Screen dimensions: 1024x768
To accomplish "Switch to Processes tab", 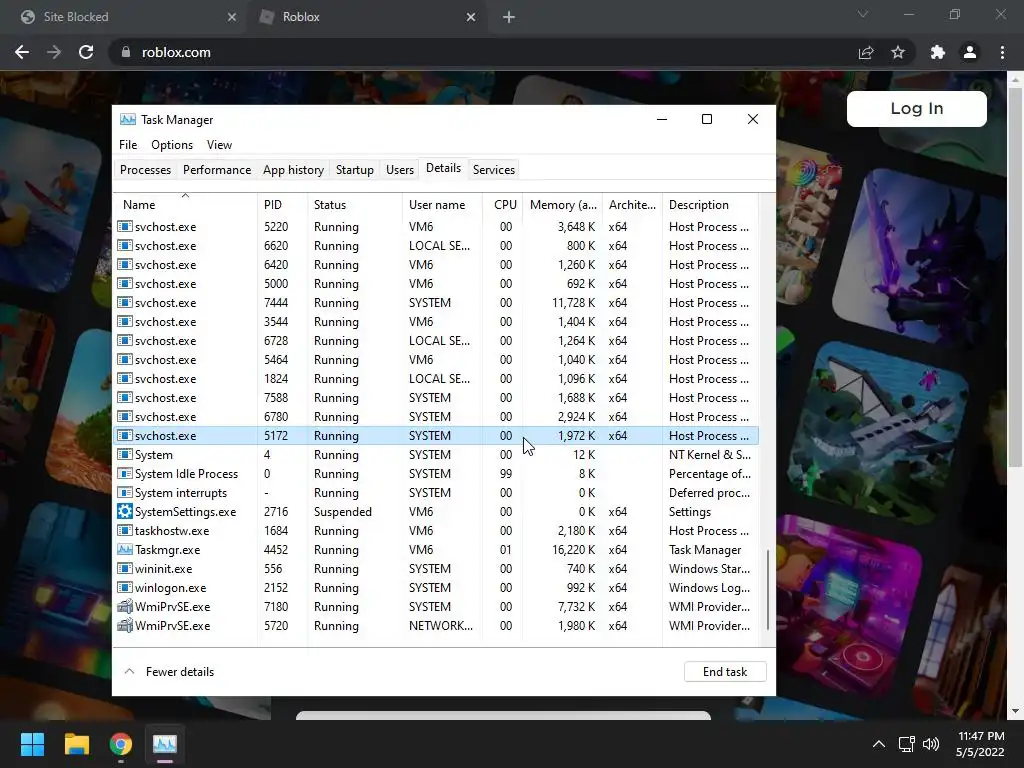I will click(145, 170).
